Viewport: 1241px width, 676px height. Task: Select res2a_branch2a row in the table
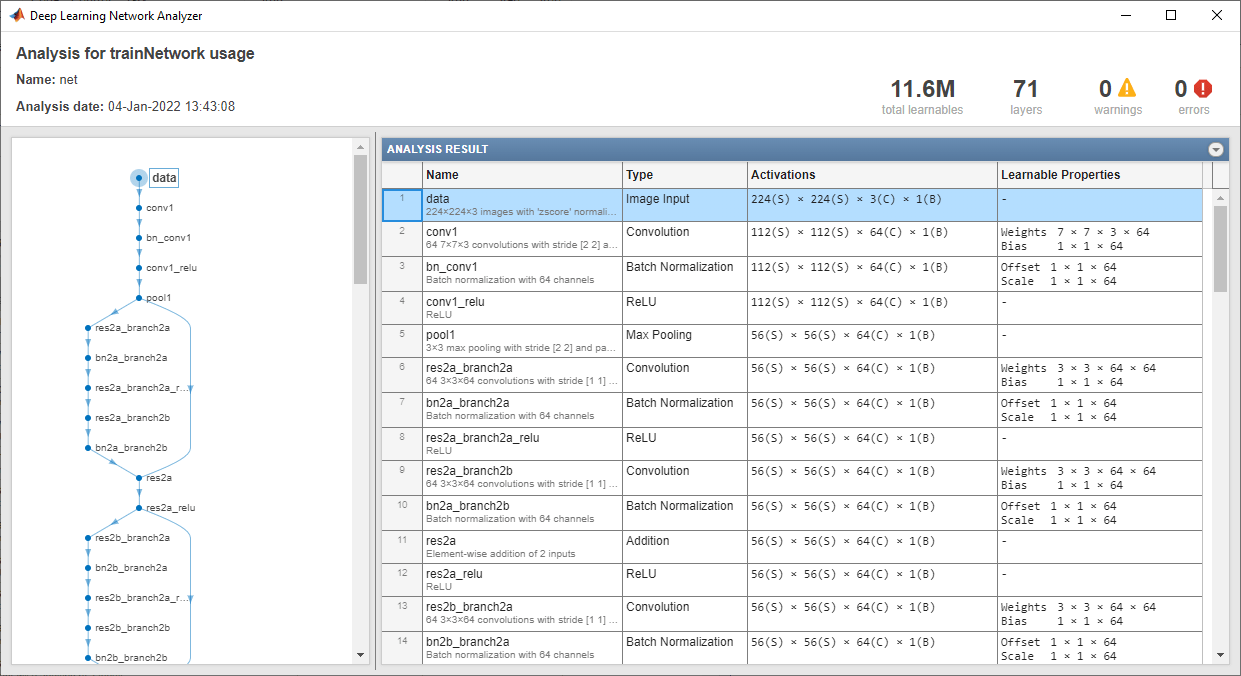(x=792, y=375)
